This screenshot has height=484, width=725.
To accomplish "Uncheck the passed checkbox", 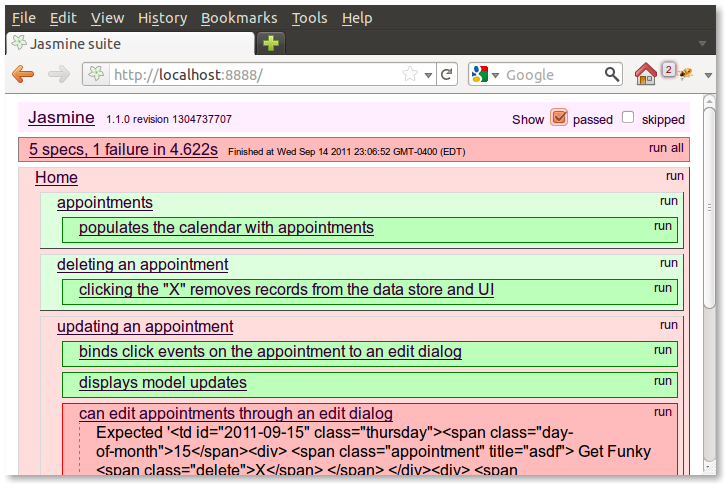I will pos(559,117).
